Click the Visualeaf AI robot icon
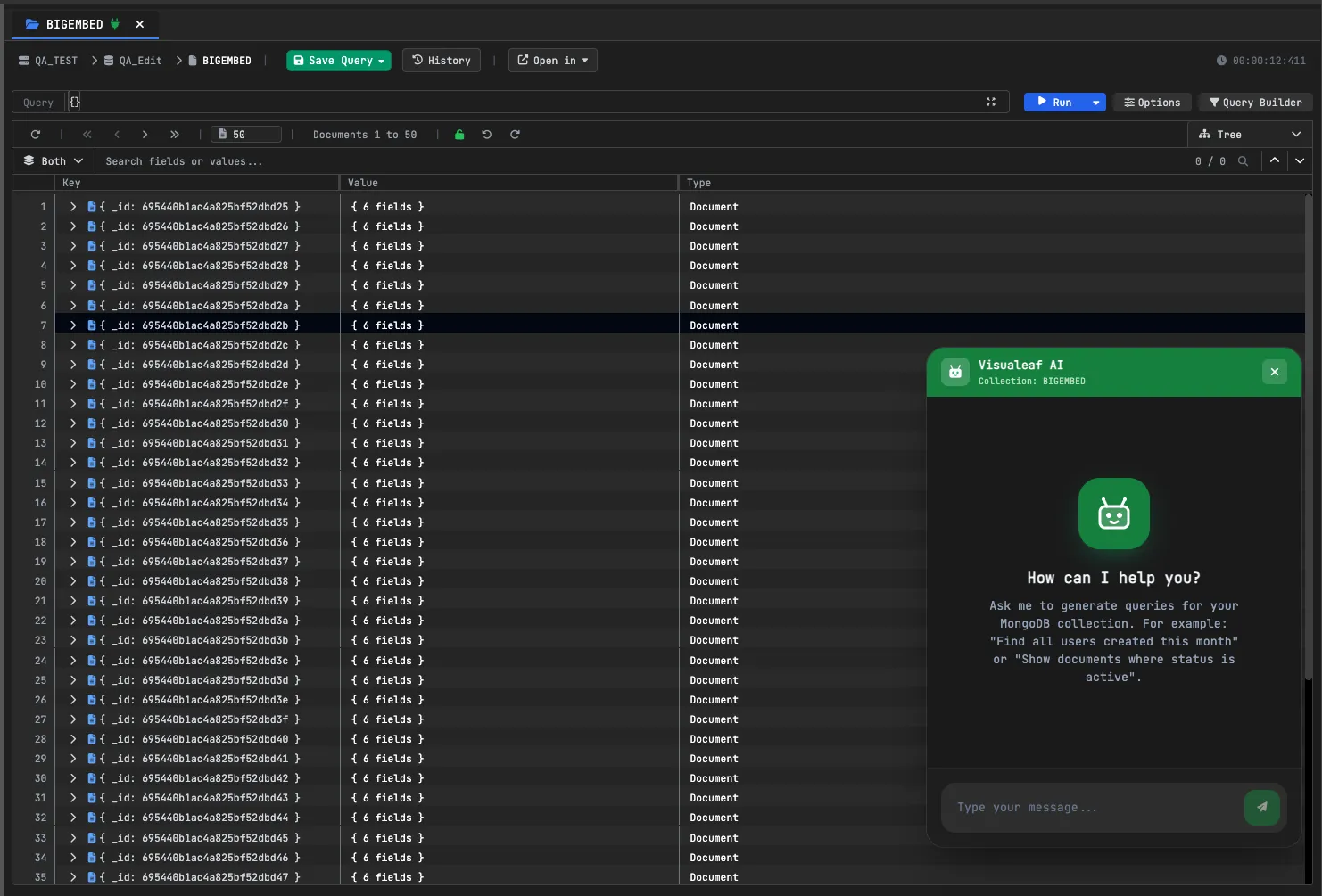1322x896 pixels. point(954,372)
